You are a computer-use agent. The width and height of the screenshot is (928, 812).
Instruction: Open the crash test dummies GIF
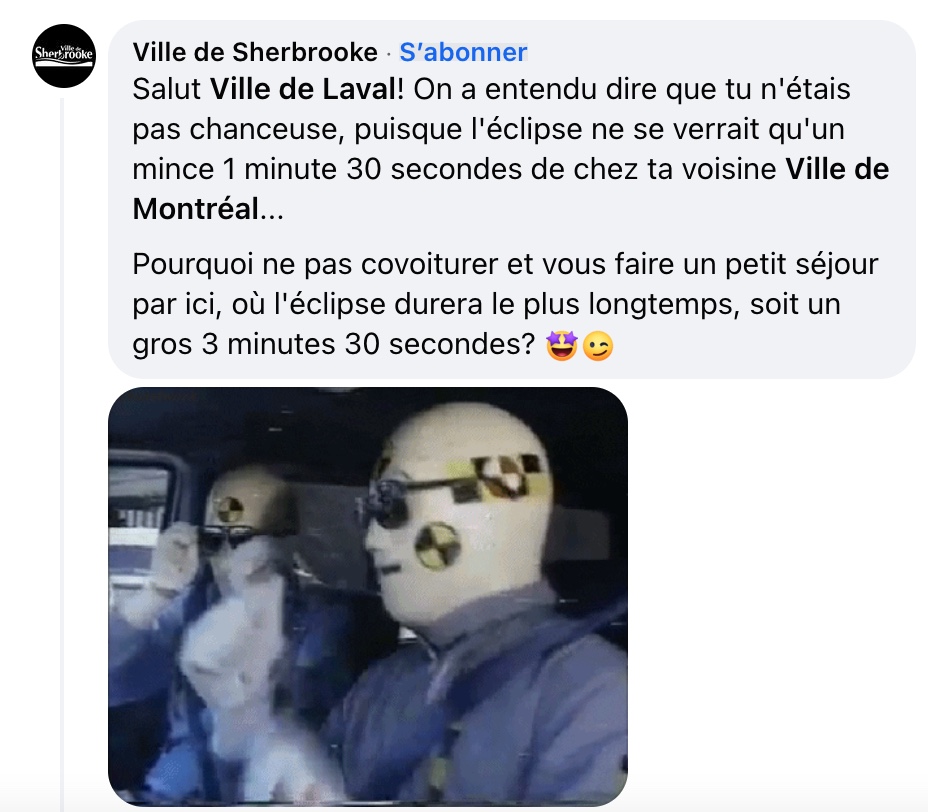[368, 596]
